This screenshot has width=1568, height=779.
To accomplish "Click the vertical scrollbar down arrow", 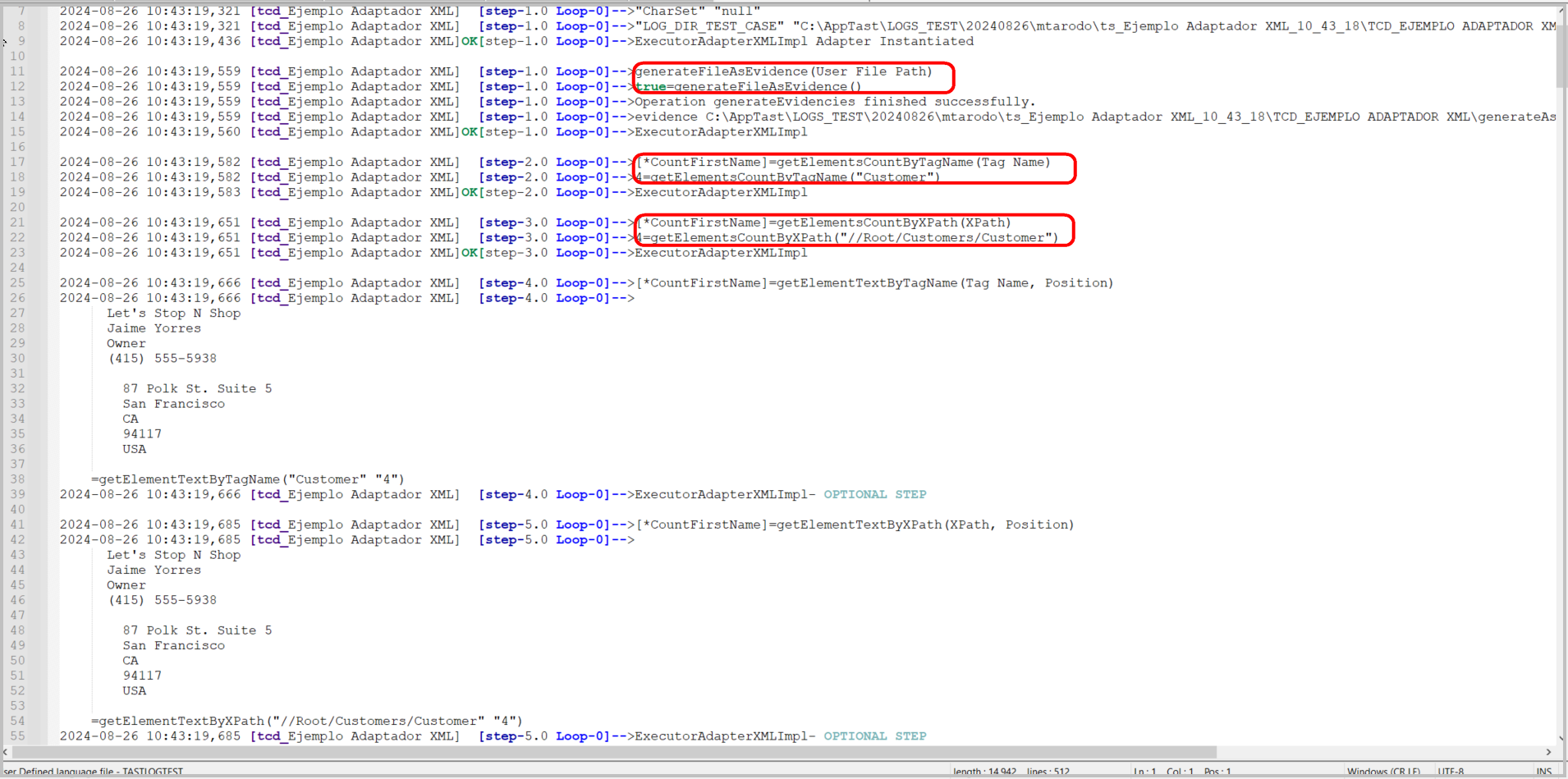I will tap(1559, 737).
